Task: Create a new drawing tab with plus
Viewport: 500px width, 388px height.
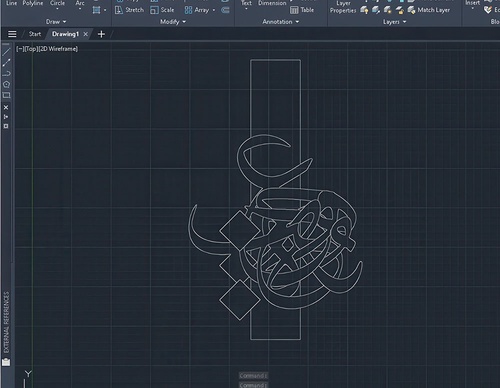Action: click(101, 34)
